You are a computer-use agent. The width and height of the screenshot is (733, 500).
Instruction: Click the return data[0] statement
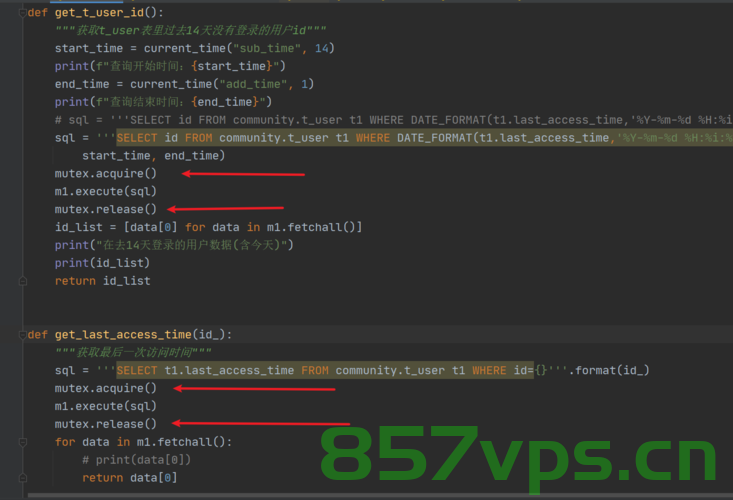pos(129,478)
